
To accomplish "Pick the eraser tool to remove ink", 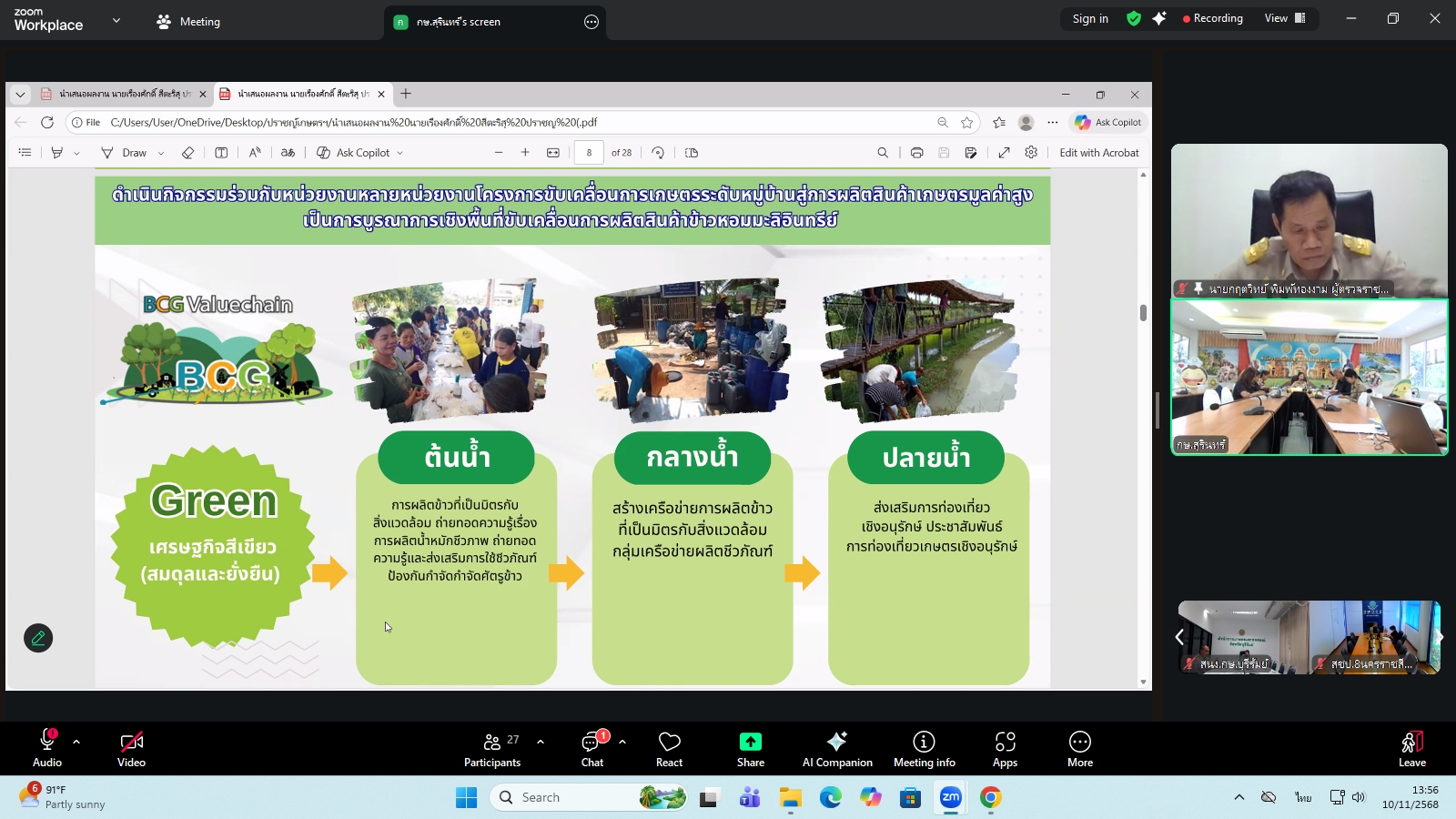I will (187, 152).
